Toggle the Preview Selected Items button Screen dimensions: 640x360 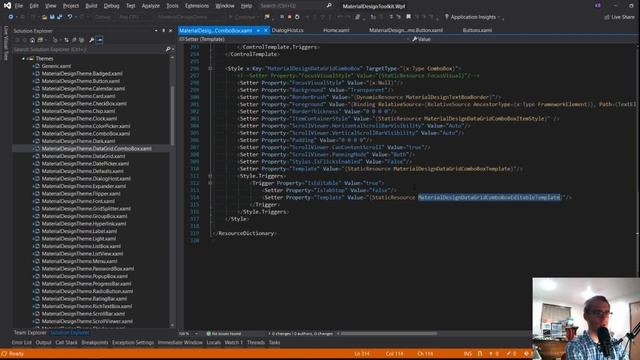(100, 40)
